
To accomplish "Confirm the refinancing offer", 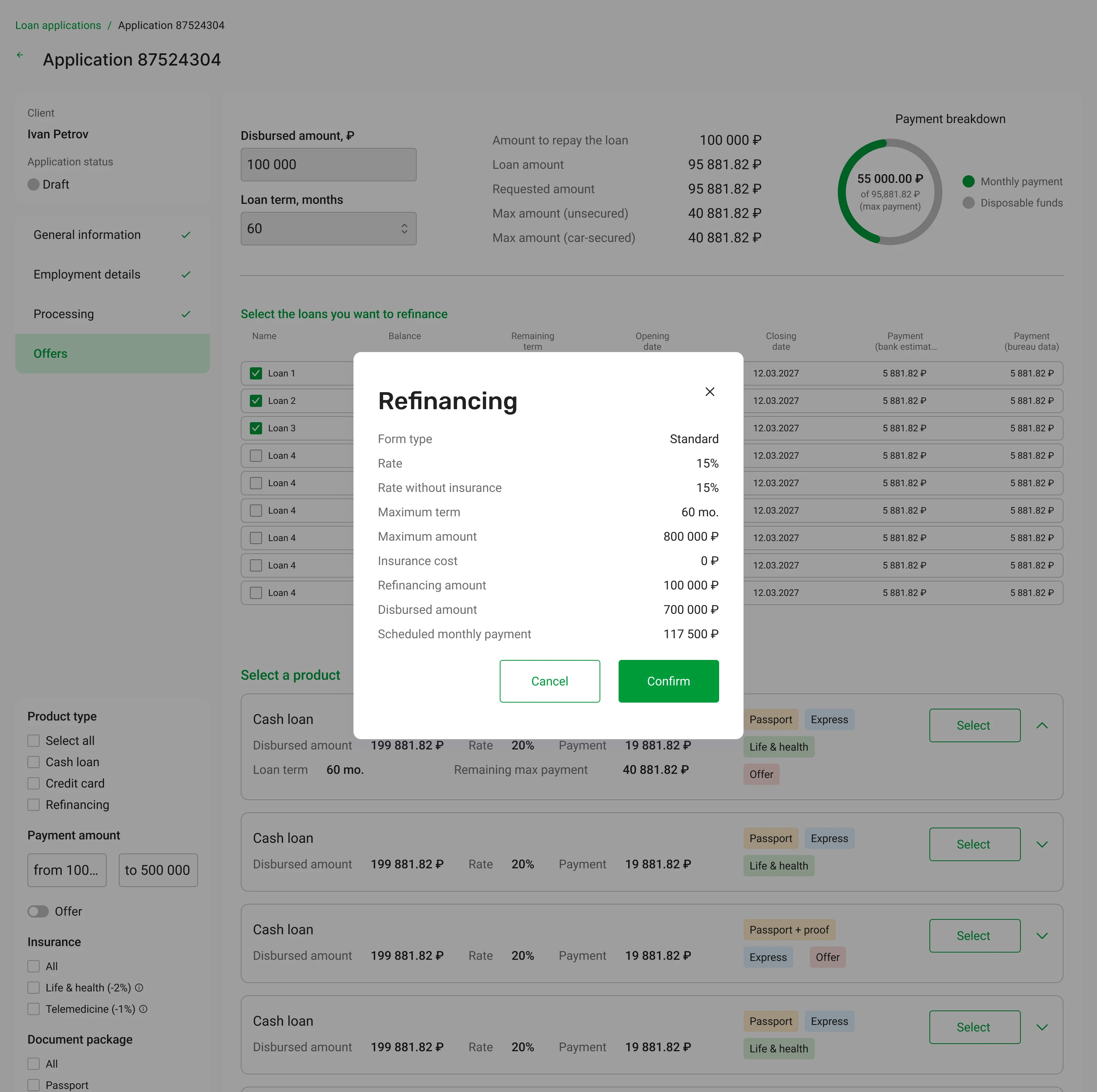I will (668, 681).
